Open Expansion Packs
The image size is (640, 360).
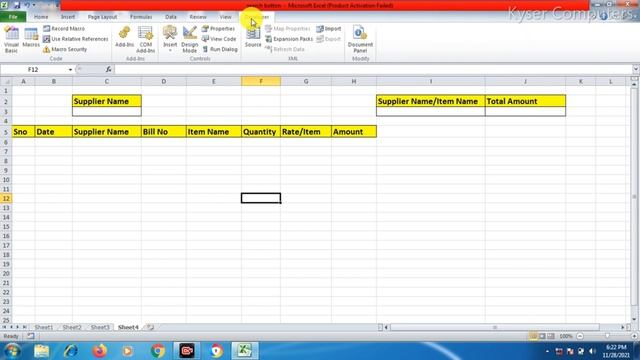pos(289,39)
